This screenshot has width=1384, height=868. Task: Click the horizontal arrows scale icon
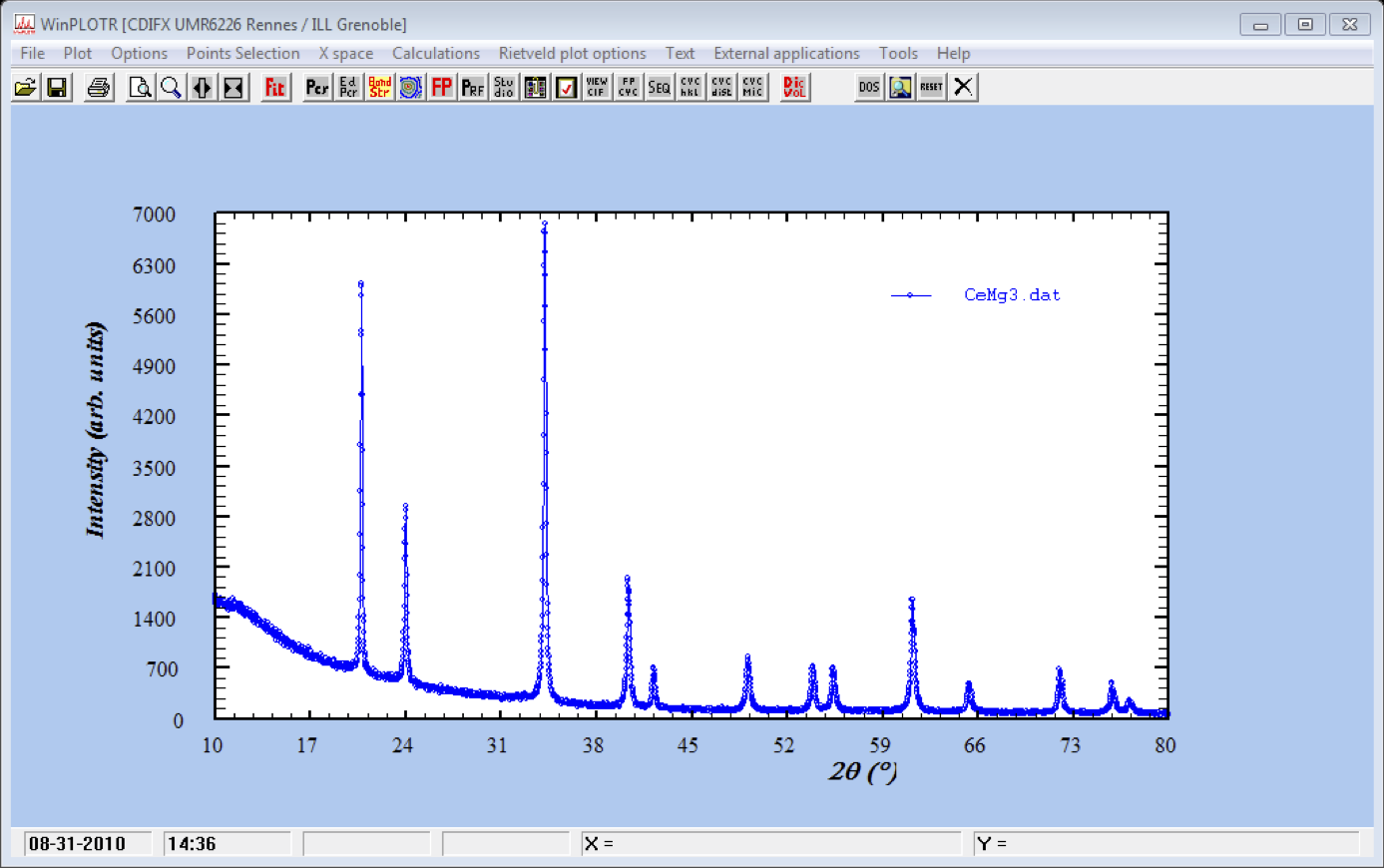coord(202,88)
